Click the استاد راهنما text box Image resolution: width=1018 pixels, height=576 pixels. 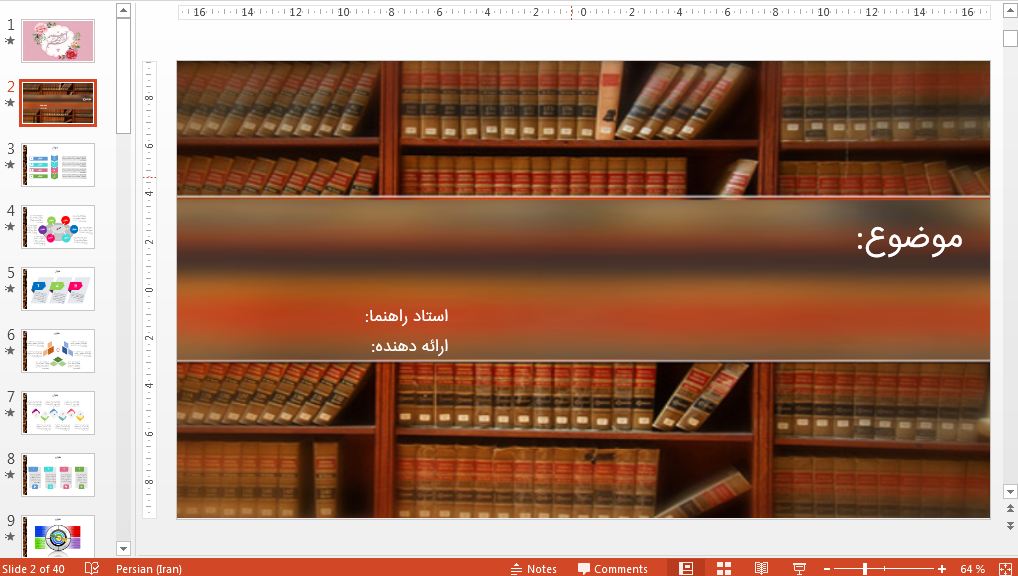[x=406, y=314]
